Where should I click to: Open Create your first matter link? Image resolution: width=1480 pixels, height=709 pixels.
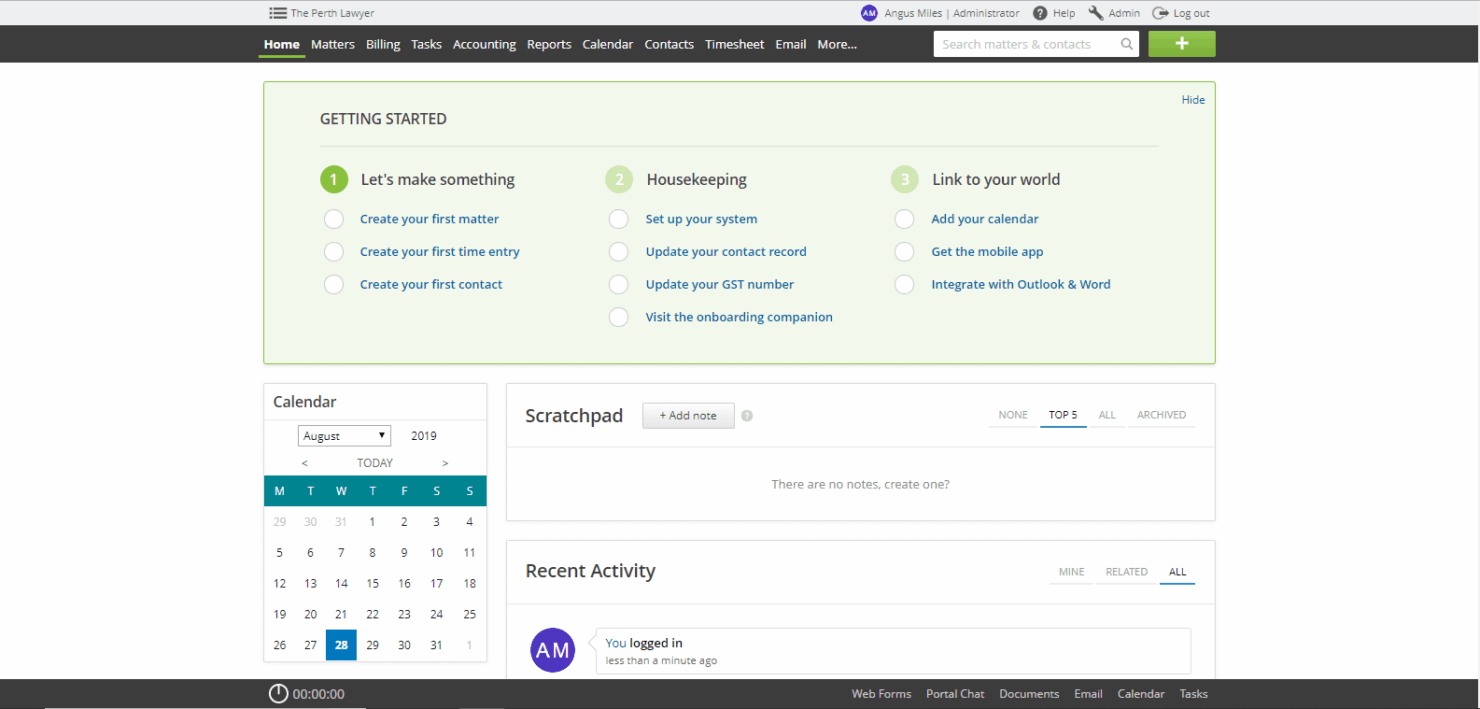(x=429, y=219)
